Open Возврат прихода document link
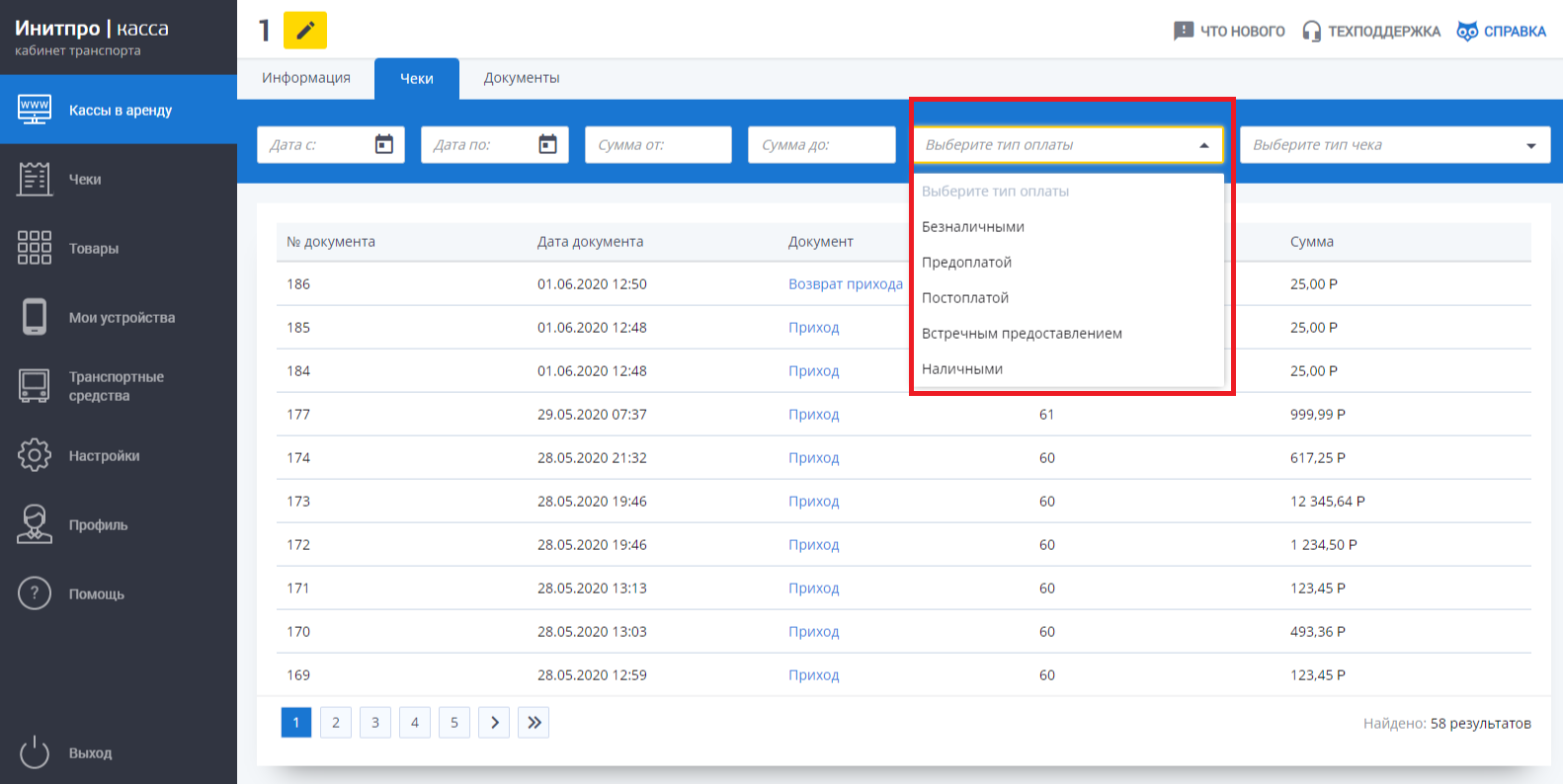This screenshot has width=1563, height=784. tap(846, 283)
